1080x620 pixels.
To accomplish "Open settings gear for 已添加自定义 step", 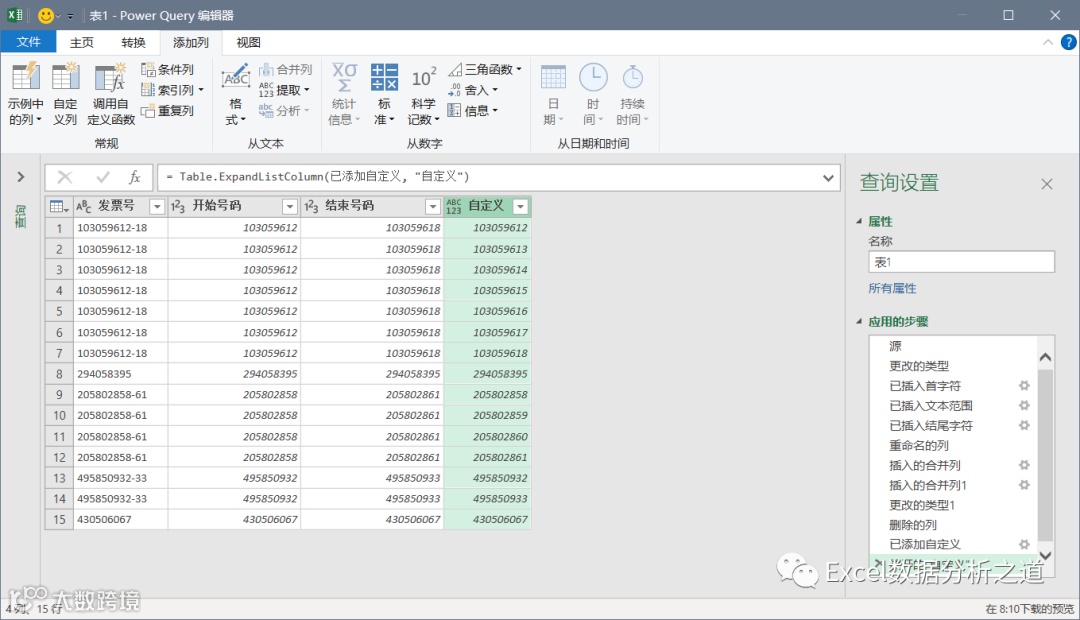I will (1024, 544).
